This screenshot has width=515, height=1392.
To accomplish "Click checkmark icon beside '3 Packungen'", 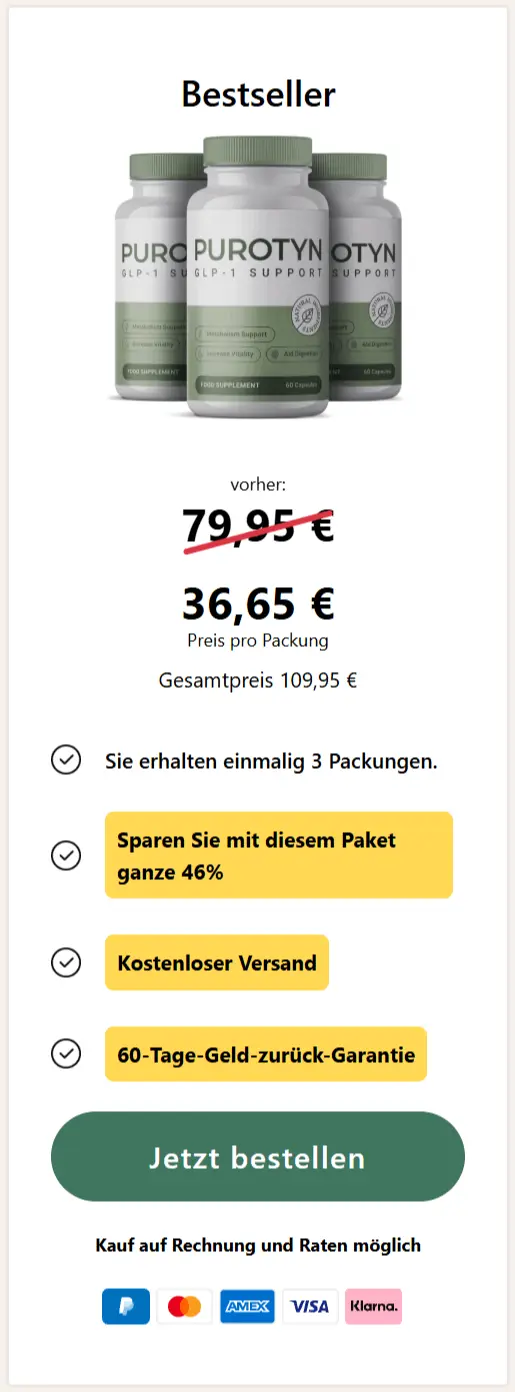I will [66, 760].
